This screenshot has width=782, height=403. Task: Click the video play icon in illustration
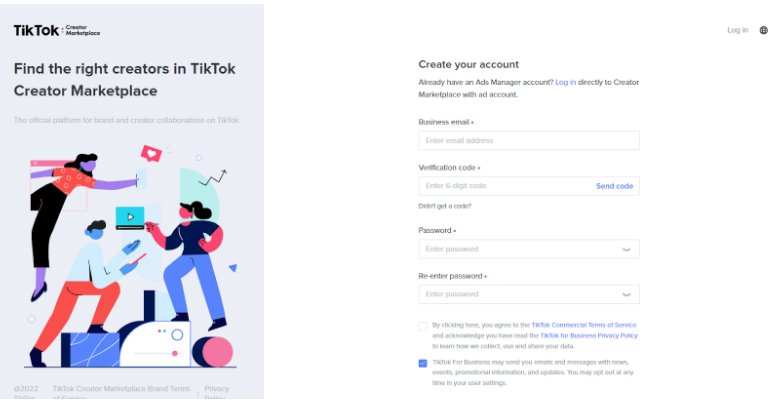click(x=130, y=217)
